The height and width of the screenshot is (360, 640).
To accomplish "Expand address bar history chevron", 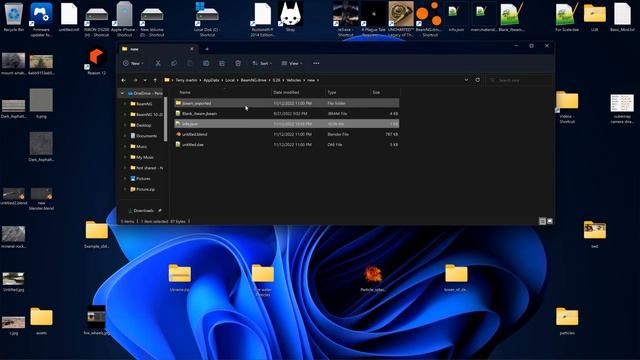I will pyautogui.click(x=466, y=80).
